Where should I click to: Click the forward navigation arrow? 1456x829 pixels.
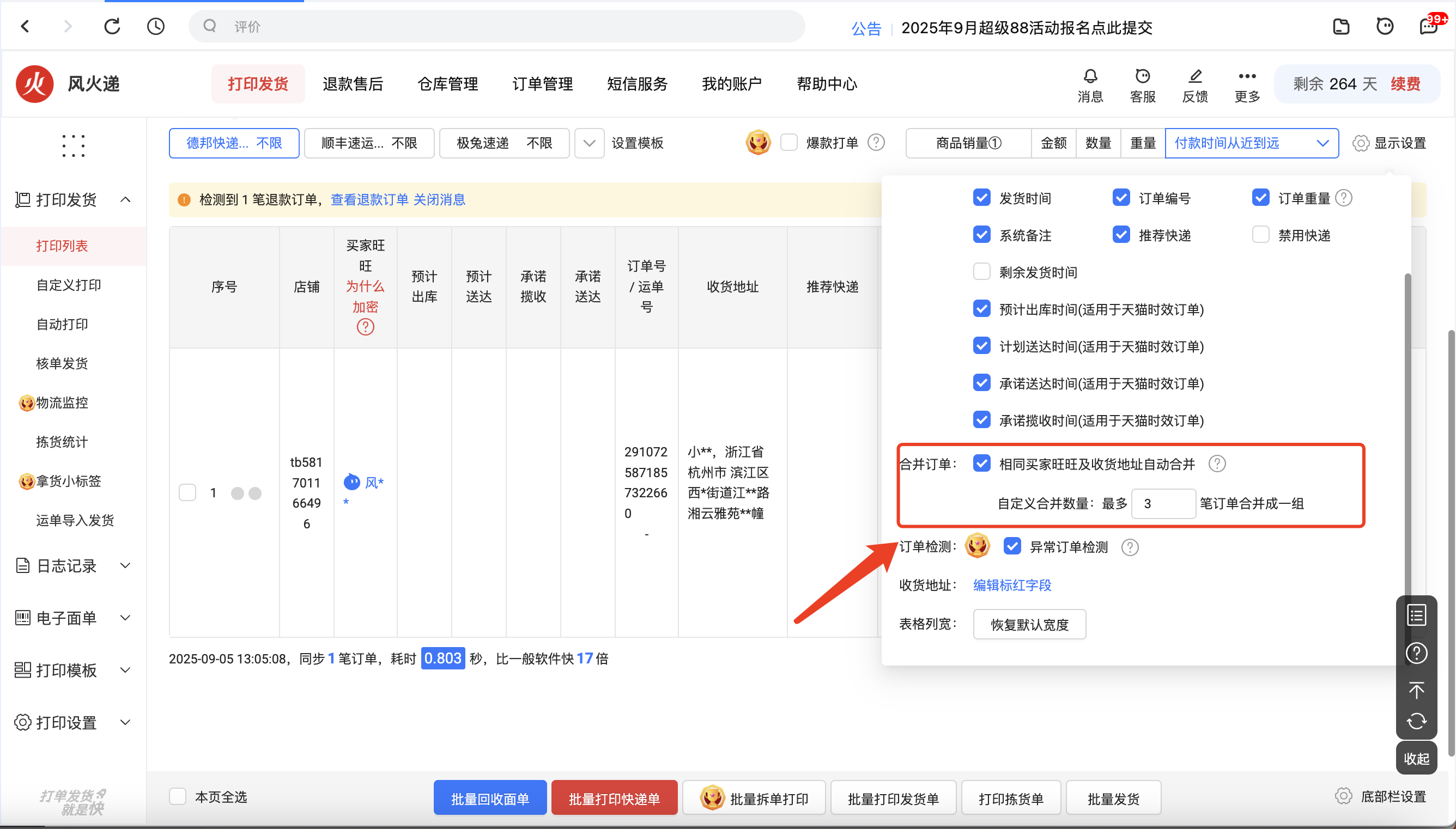tap(68, 26)
